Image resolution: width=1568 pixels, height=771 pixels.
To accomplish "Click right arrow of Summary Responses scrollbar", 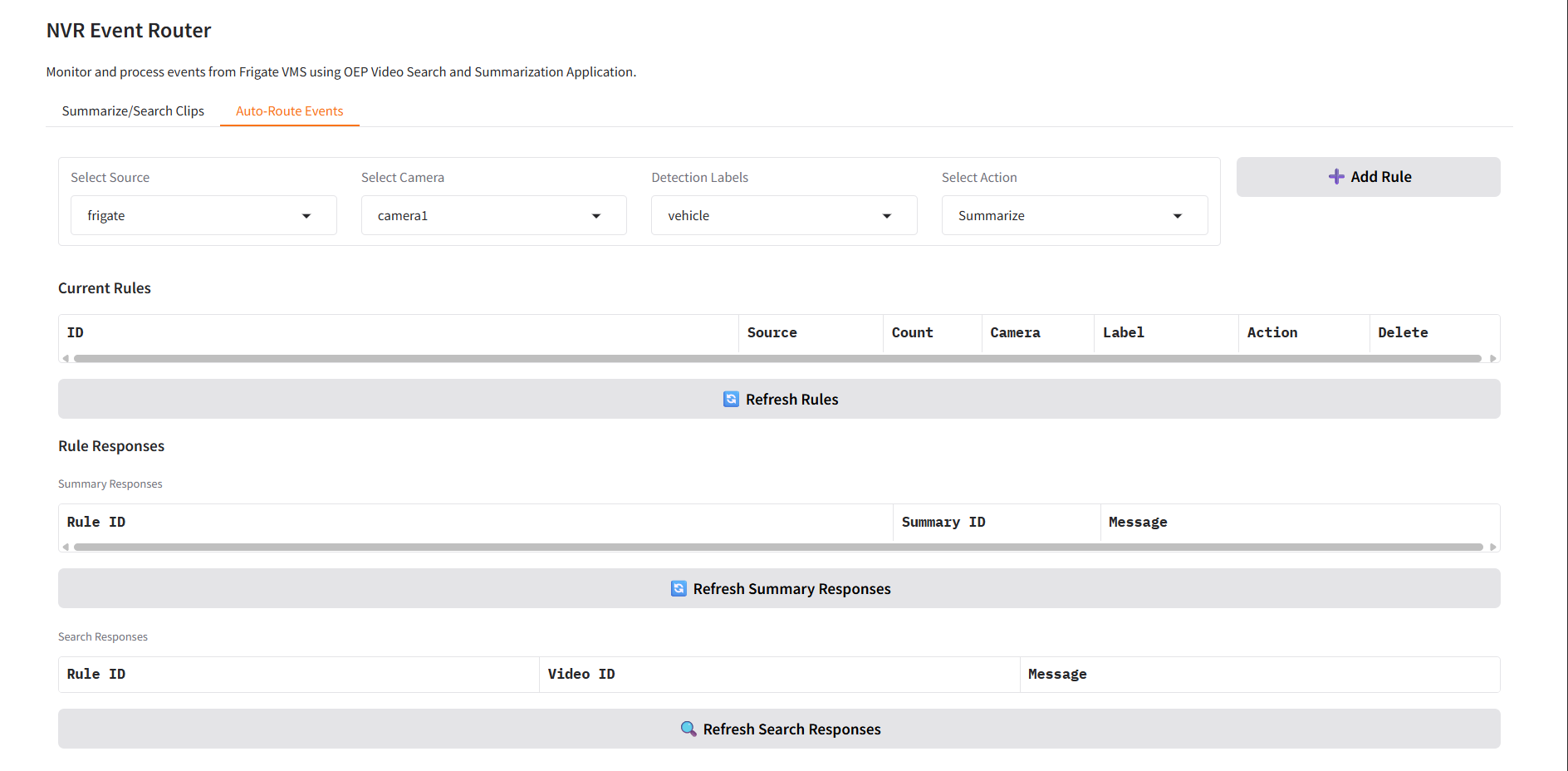I will [1492, 548].
